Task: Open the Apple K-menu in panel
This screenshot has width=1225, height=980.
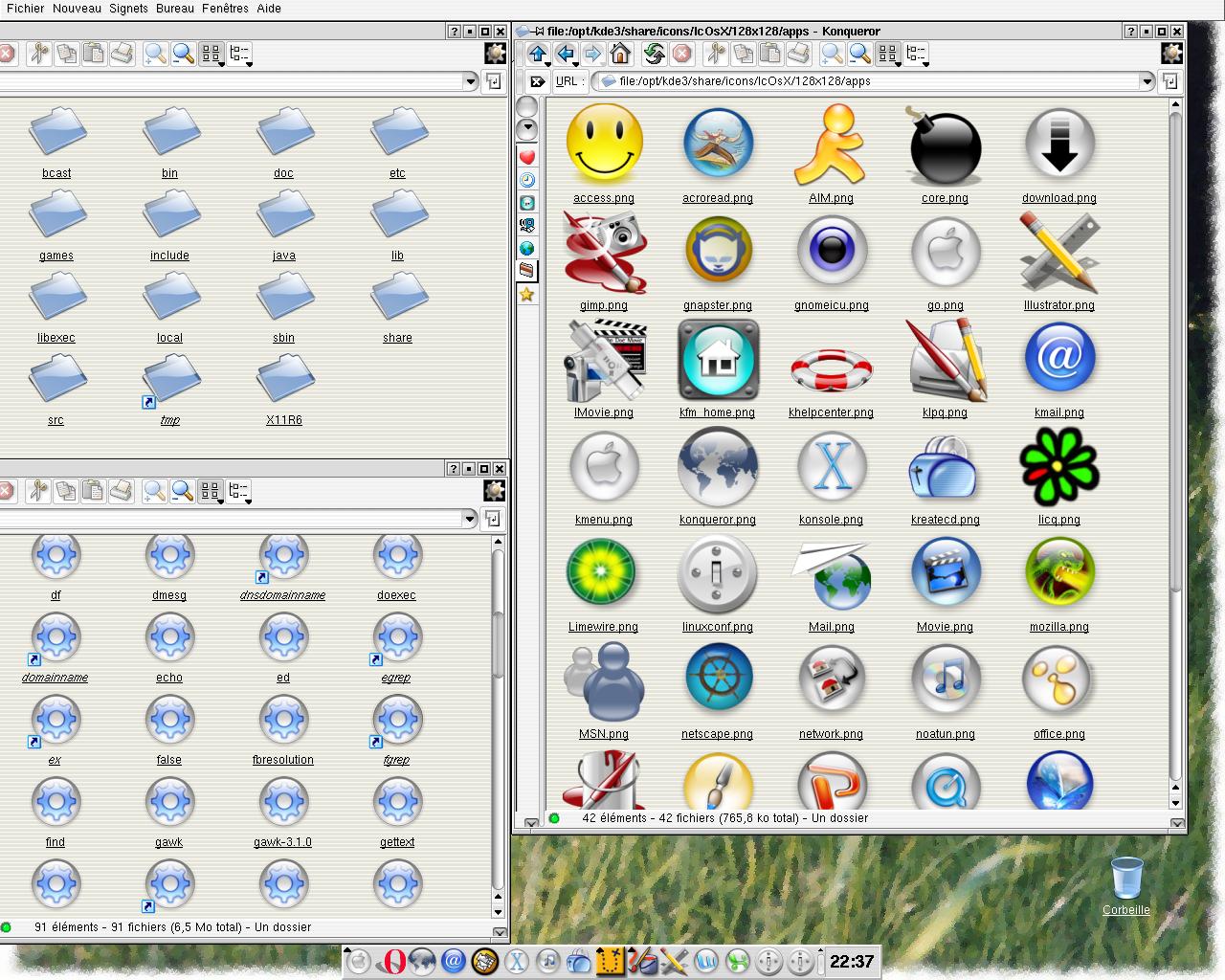Action: [359, 961]
